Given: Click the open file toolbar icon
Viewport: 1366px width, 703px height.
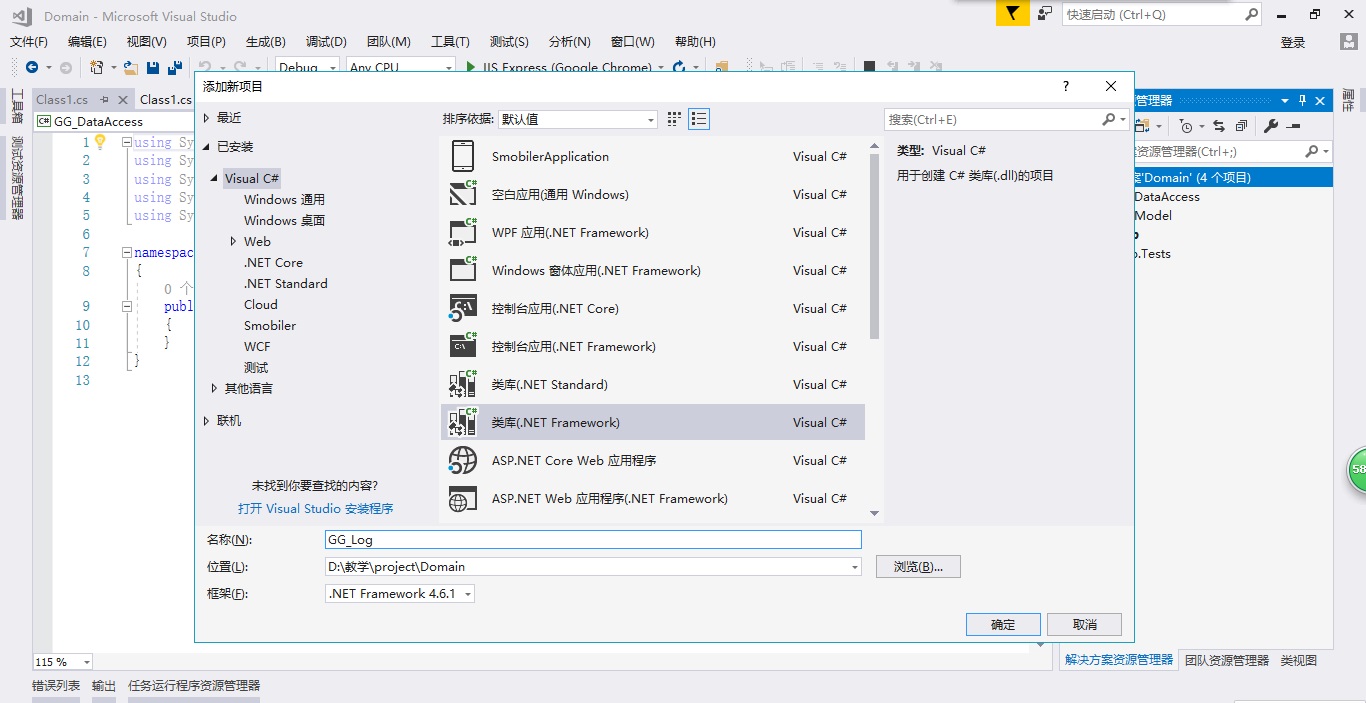Looking at the screenshot, I should [130, 67].
